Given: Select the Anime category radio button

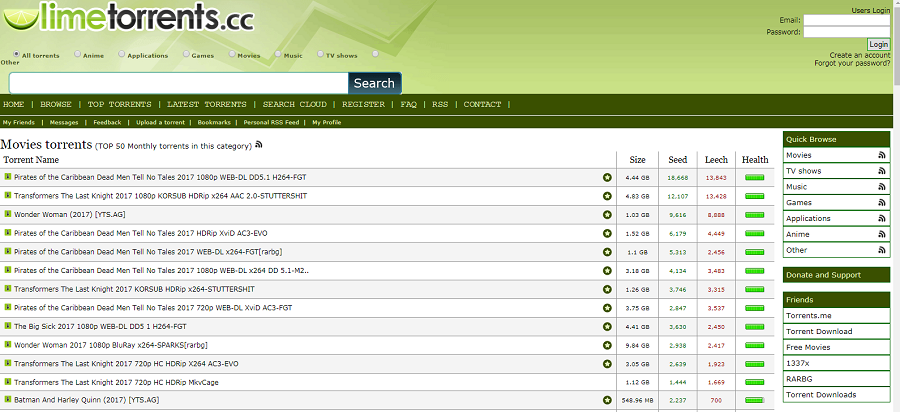Looking at the screenshot, I should (x=78, y=55).
